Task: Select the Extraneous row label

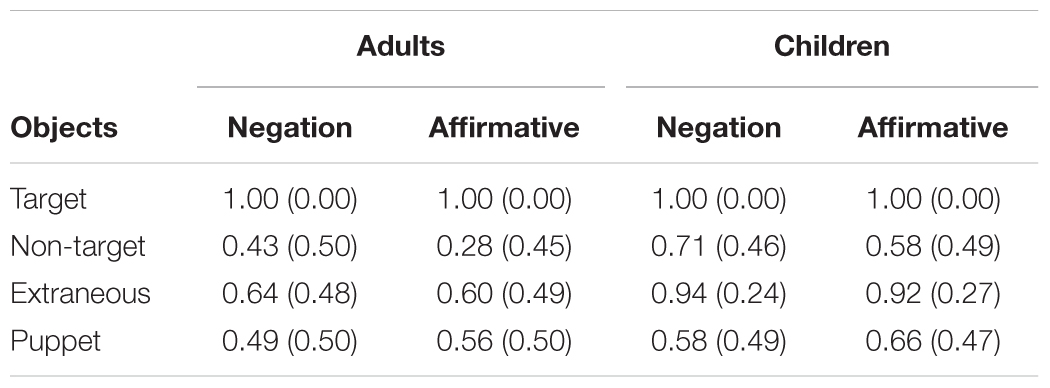Action: coord(80,294)
